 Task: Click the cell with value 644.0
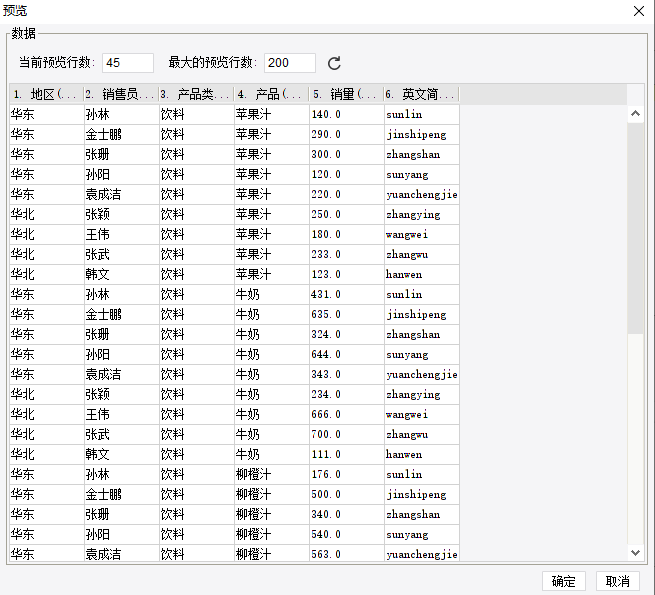point(347,354)
